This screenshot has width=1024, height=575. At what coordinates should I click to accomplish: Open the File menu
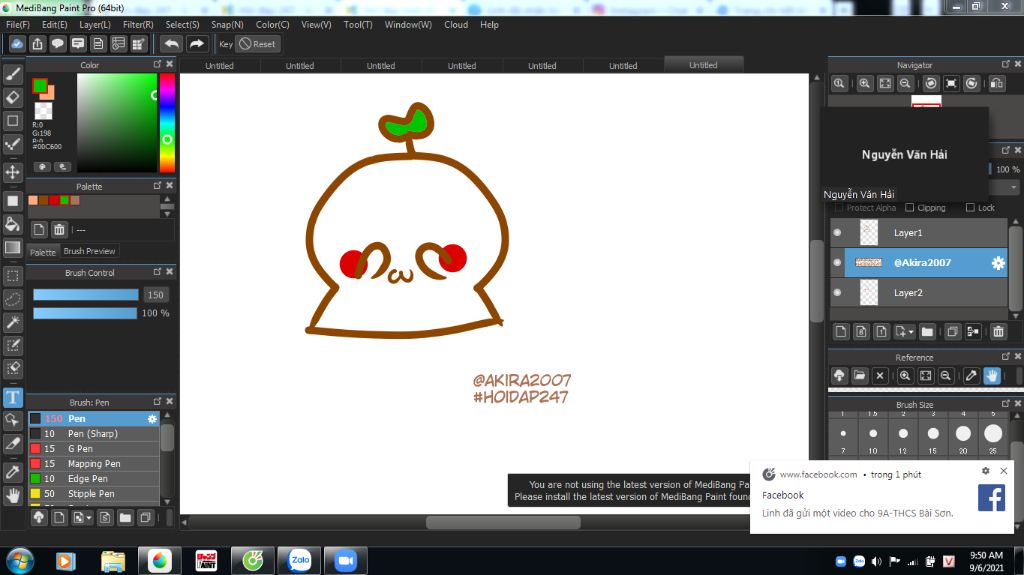(18, 24)
